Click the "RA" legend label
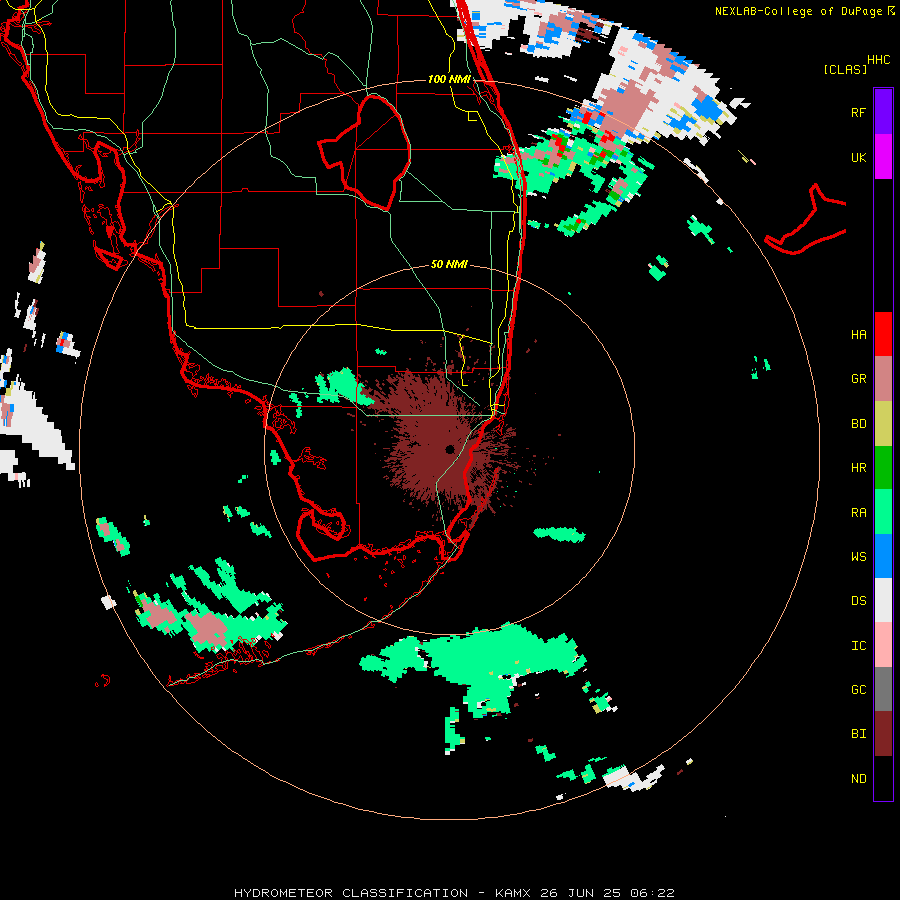The image size is (900, 900). (858, 513)
